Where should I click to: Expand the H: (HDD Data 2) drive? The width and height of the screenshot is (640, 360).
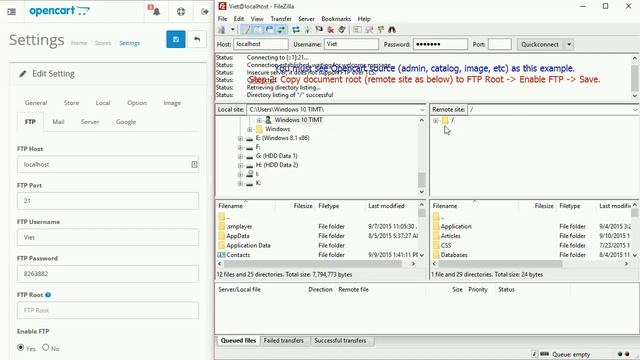tap(240, 165)
